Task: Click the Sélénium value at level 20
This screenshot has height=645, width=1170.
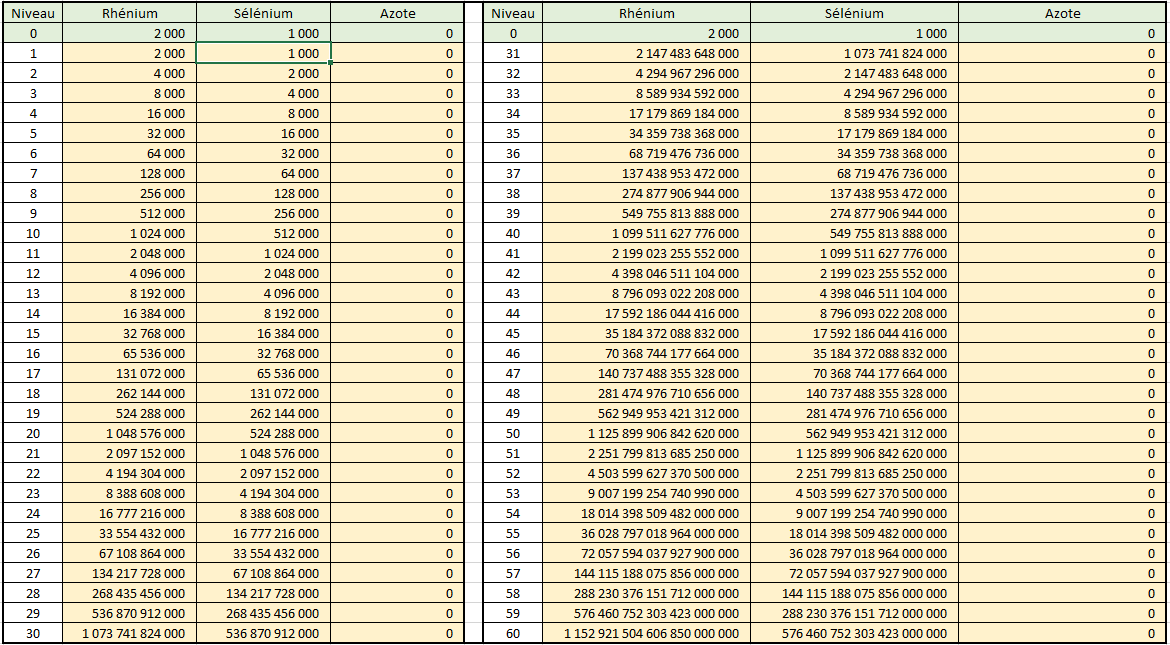Action: [x=263, y=433]
